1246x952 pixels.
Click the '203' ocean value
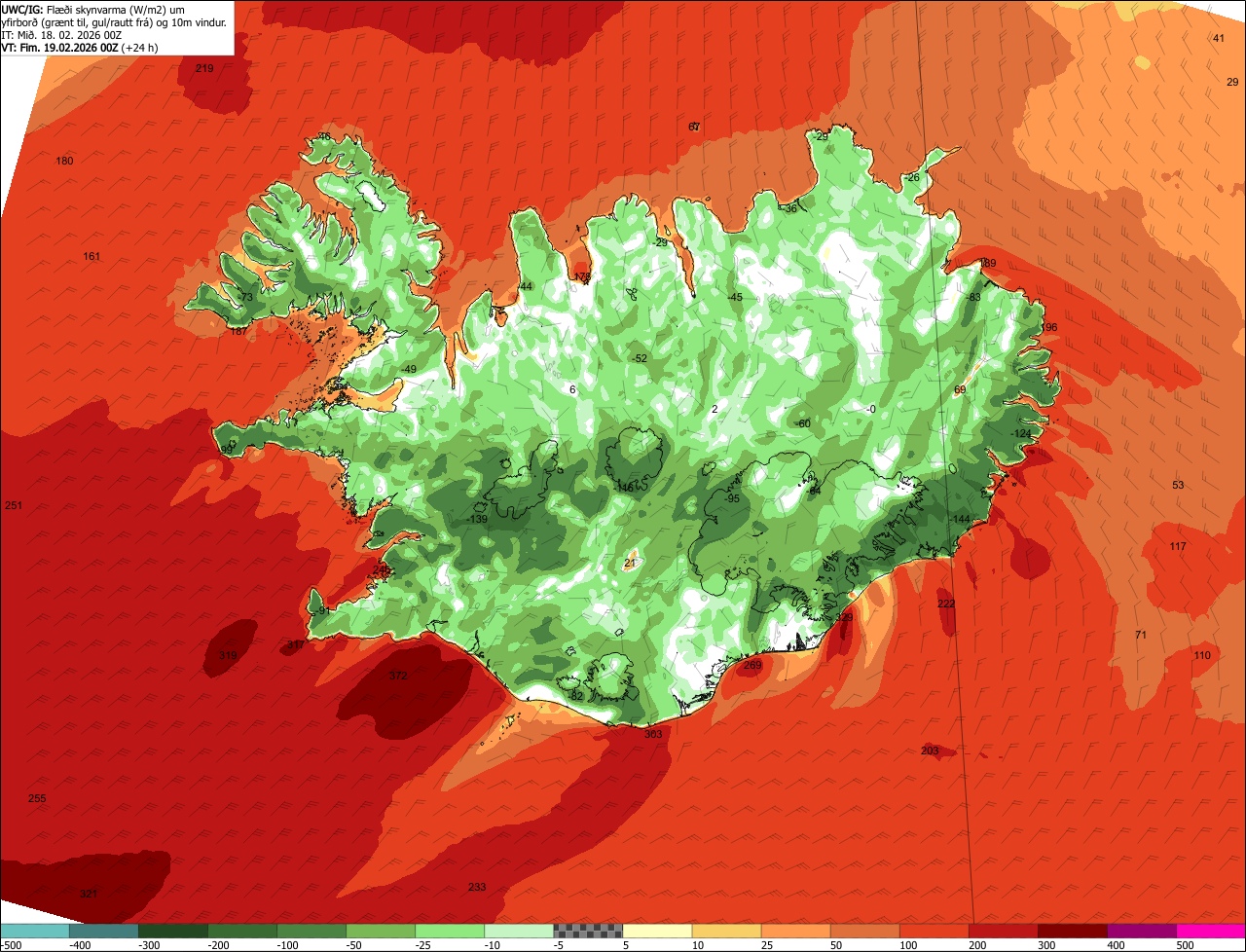(x=930, y=751)
